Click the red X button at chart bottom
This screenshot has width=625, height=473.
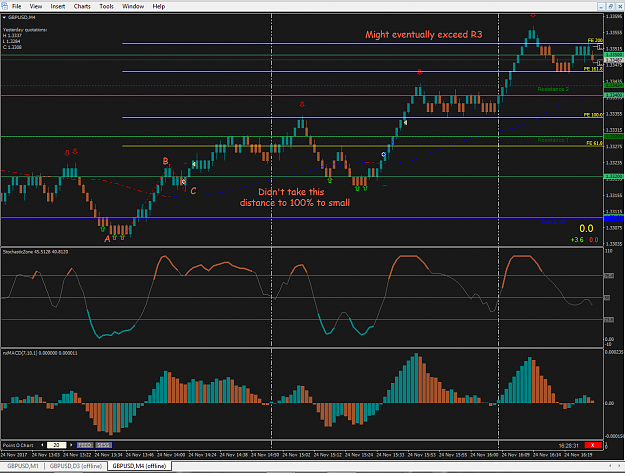tap(592, 445)
